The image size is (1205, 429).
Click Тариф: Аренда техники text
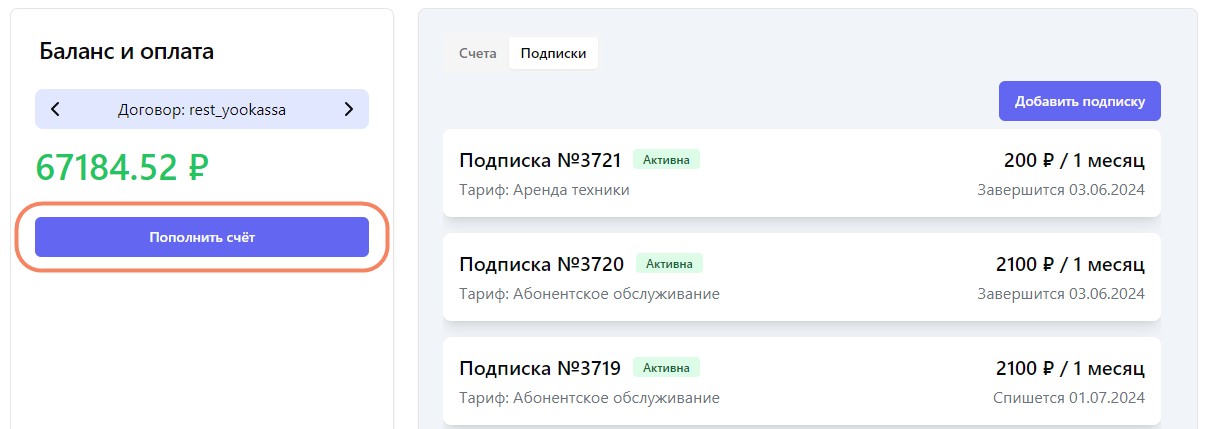point(544,190)
